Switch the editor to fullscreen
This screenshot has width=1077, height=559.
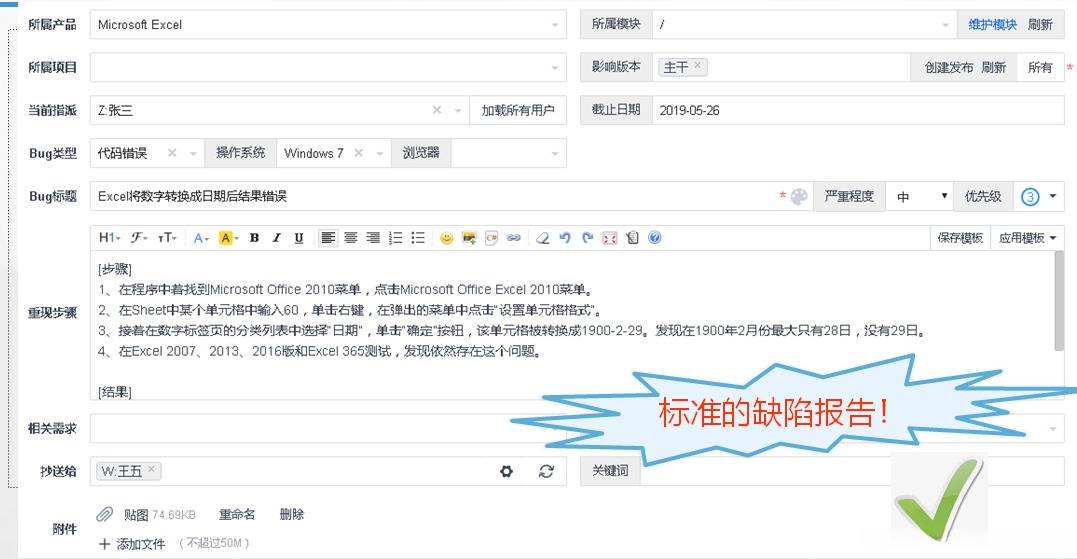click(x=610, y=238)
